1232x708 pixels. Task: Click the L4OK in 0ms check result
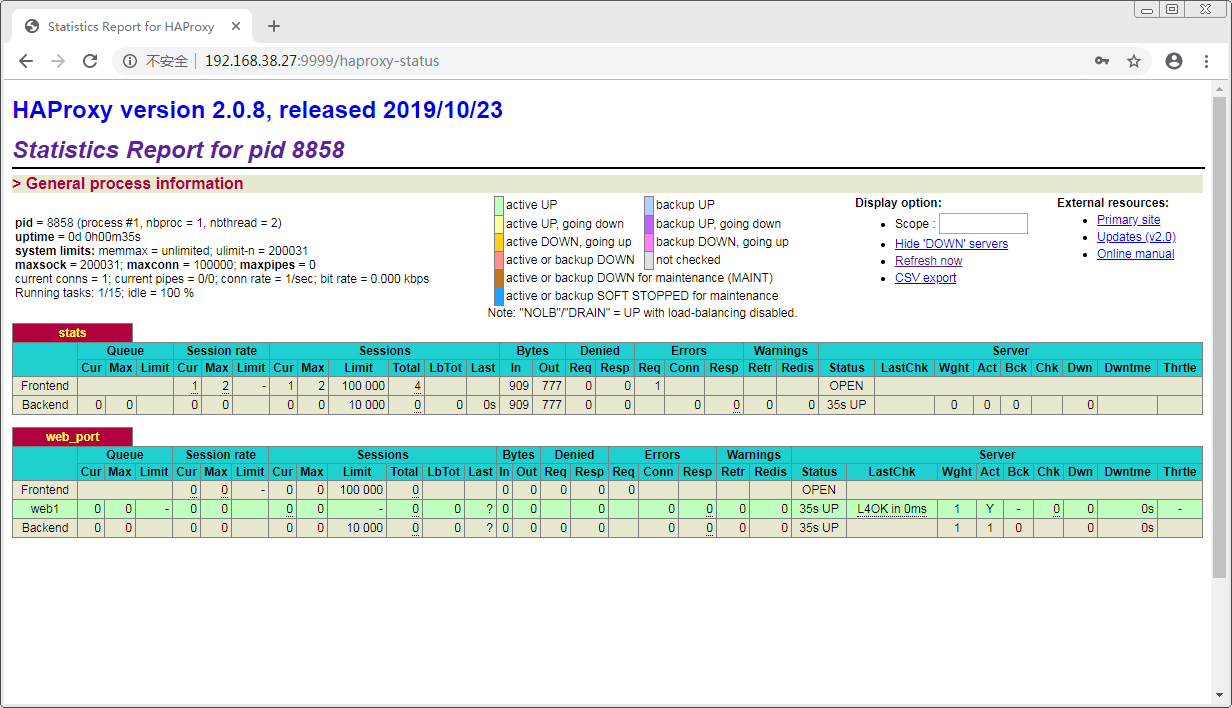(892, 509)
